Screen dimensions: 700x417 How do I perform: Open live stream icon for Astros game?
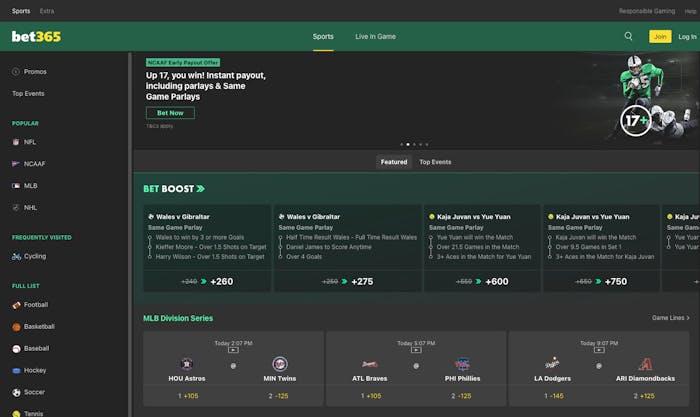pos(233,350)
